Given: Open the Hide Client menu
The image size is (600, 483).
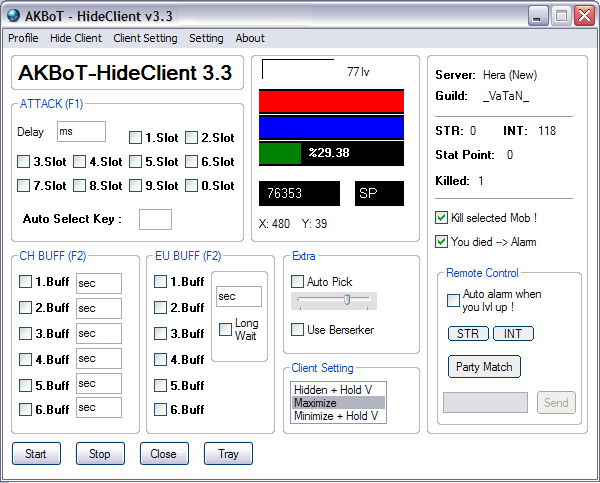Looking at the screenshot, I should (76, 38).
